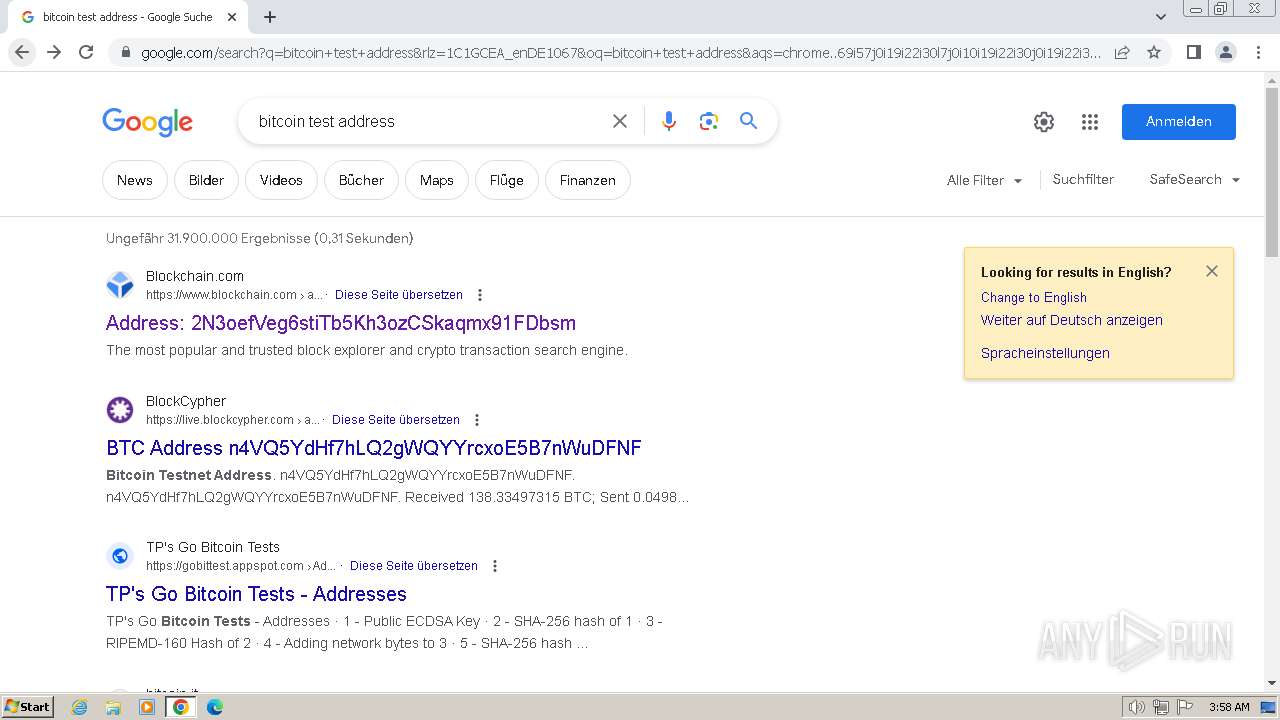This screenshot has width=1280, height=720.
Task: Click the action center flag tray icon
Action: pyautogui.click(x=1184, y=707)
